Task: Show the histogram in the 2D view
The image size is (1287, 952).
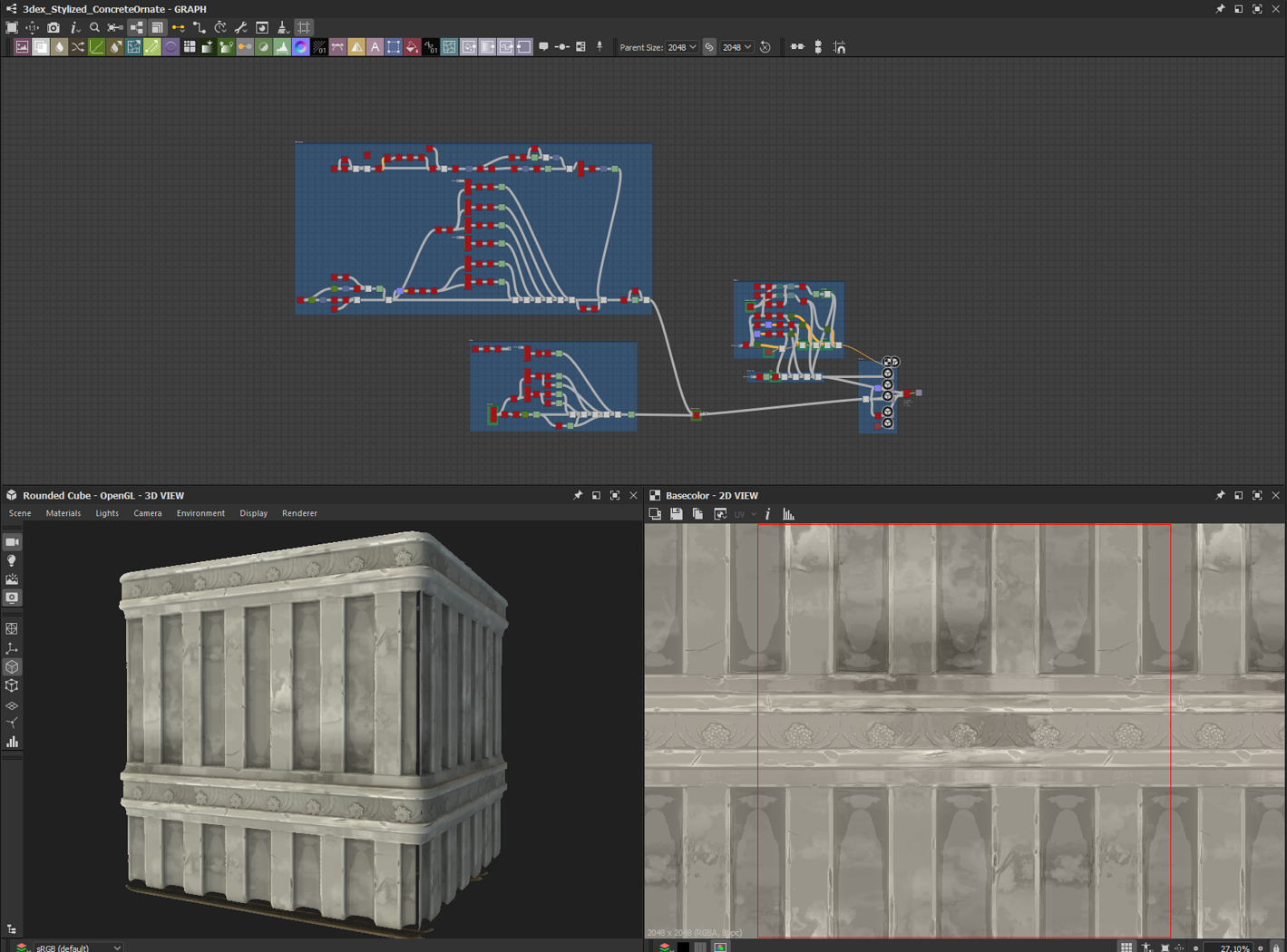Action: click(x=788, y=514)
